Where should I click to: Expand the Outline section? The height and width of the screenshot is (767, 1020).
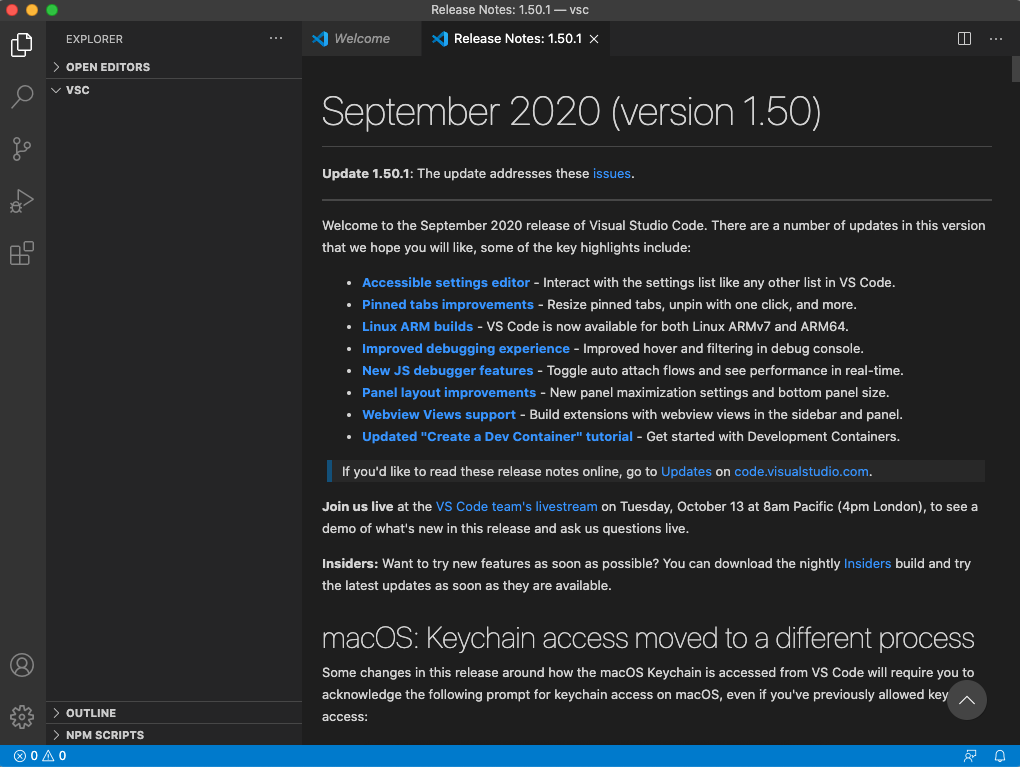[174, 713]
